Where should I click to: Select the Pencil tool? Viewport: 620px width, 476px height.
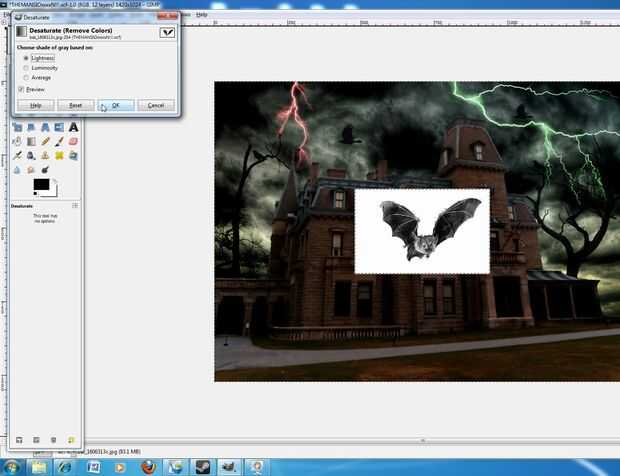pyautogui.click(x=45, y=142)
